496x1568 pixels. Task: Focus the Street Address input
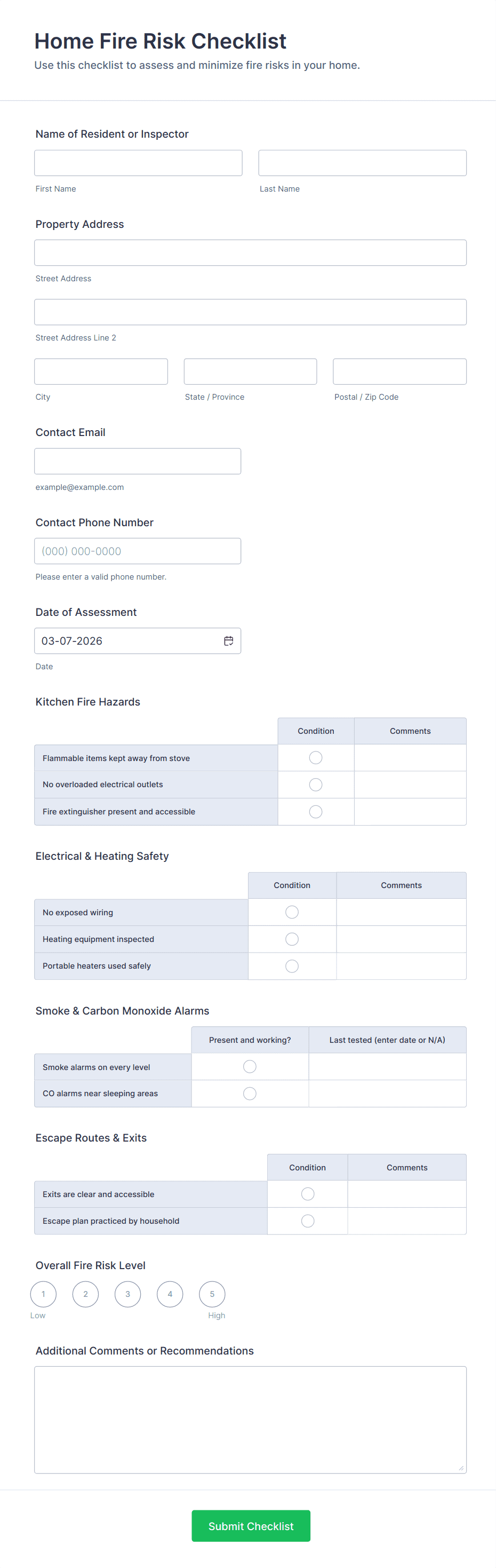point(250,252)
